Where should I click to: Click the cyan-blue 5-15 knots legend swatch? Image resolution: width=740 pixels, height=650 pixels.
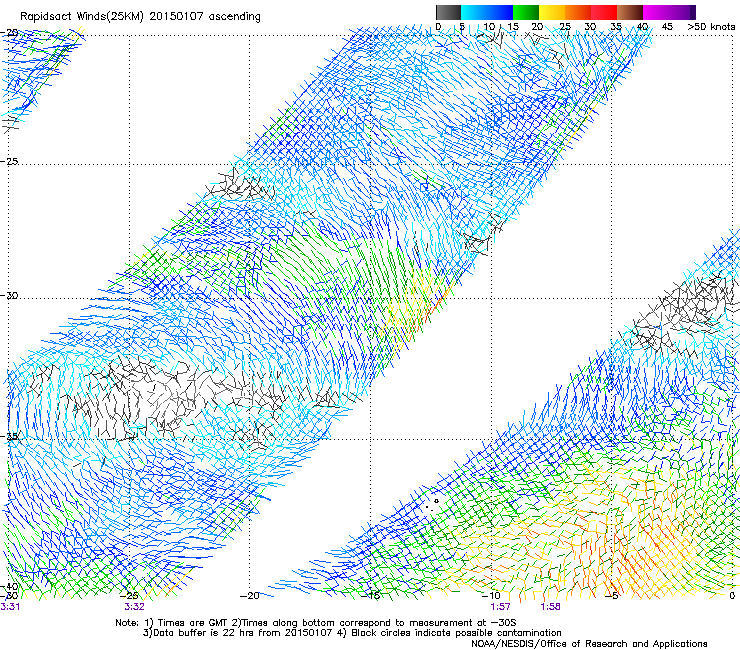(487, 12)
